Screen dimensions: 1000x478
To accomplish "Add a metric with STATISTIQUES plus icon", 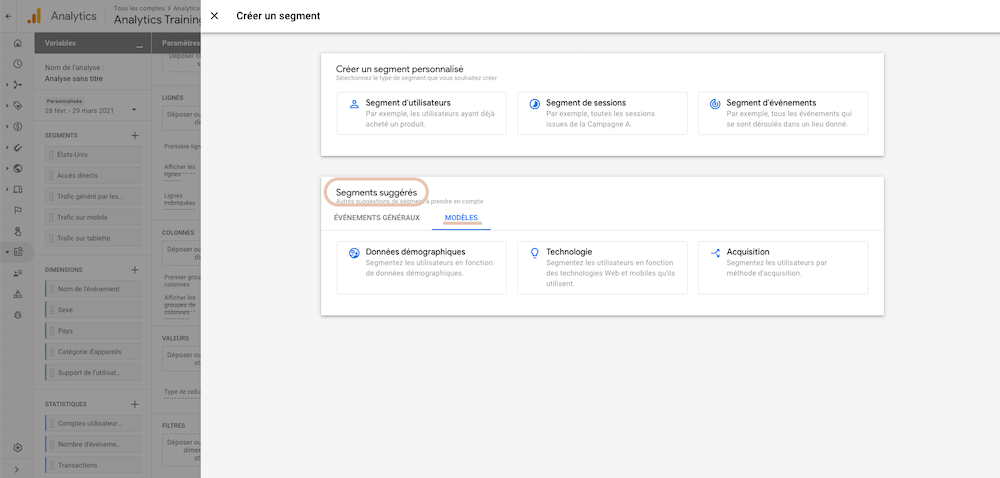I will 135,404.
